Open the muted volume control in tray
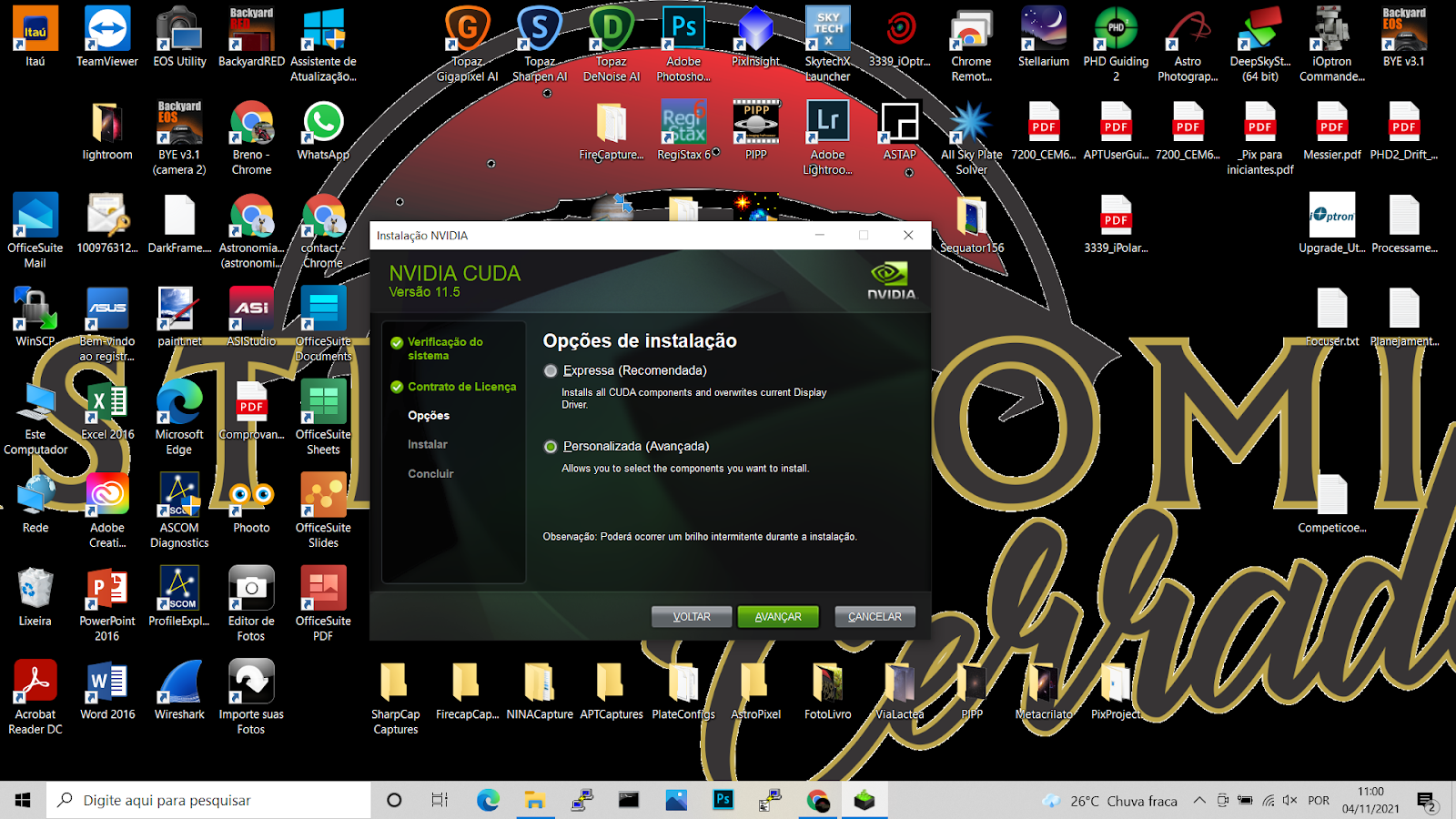The height and width of the screenshot is (819, 1456). tap(1289, 801)
